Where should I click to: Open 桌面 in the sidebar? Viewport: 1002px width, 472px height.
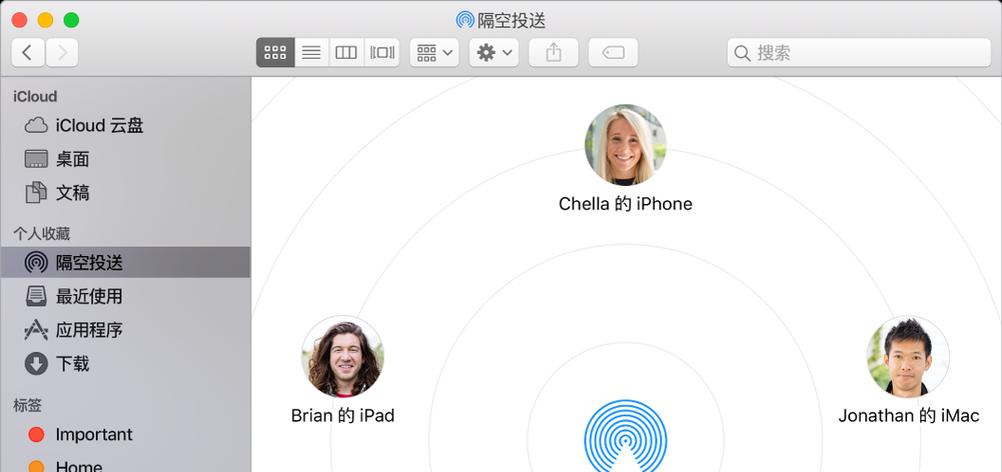click(x=125, y=159)
